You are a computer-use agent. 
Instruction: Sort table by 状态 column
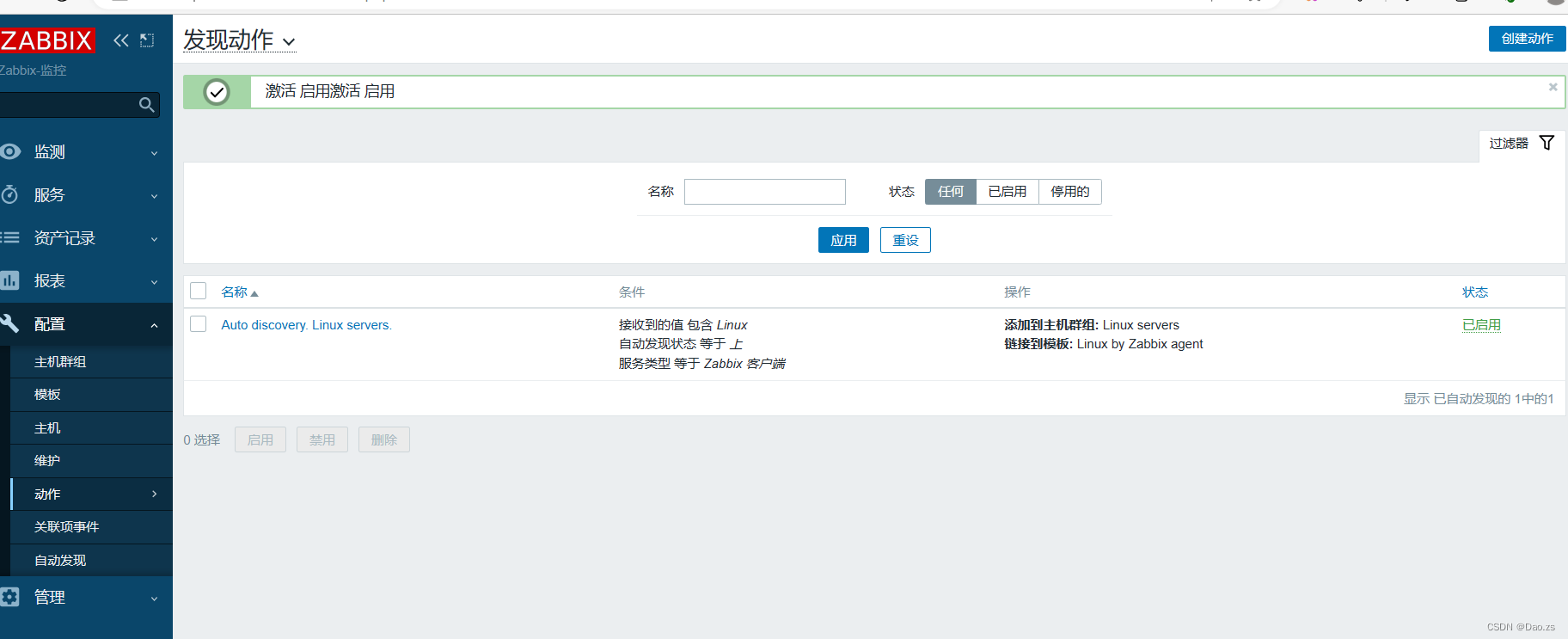click(x=1475, y=292)
